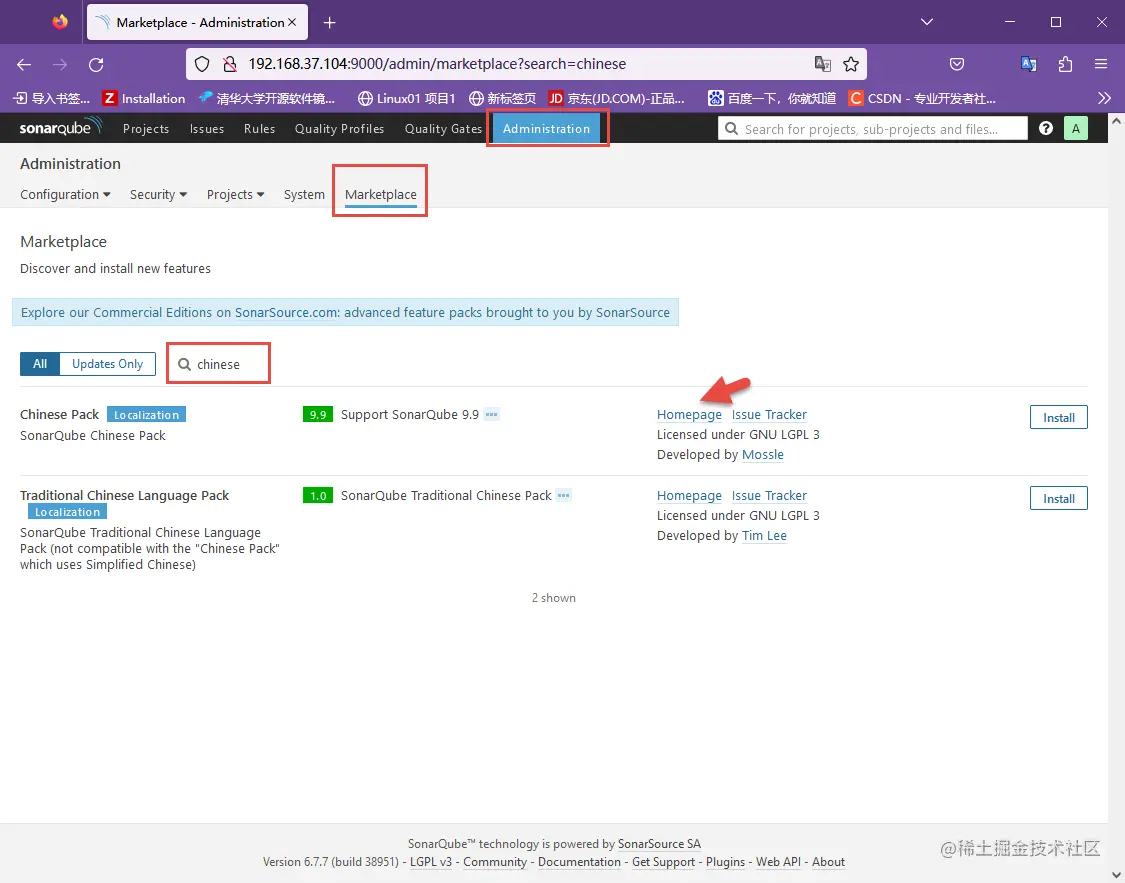Open the 清华大学开源软件镜像 bookmark
This screenshot has width=1125, height=883.
point(267,98)
